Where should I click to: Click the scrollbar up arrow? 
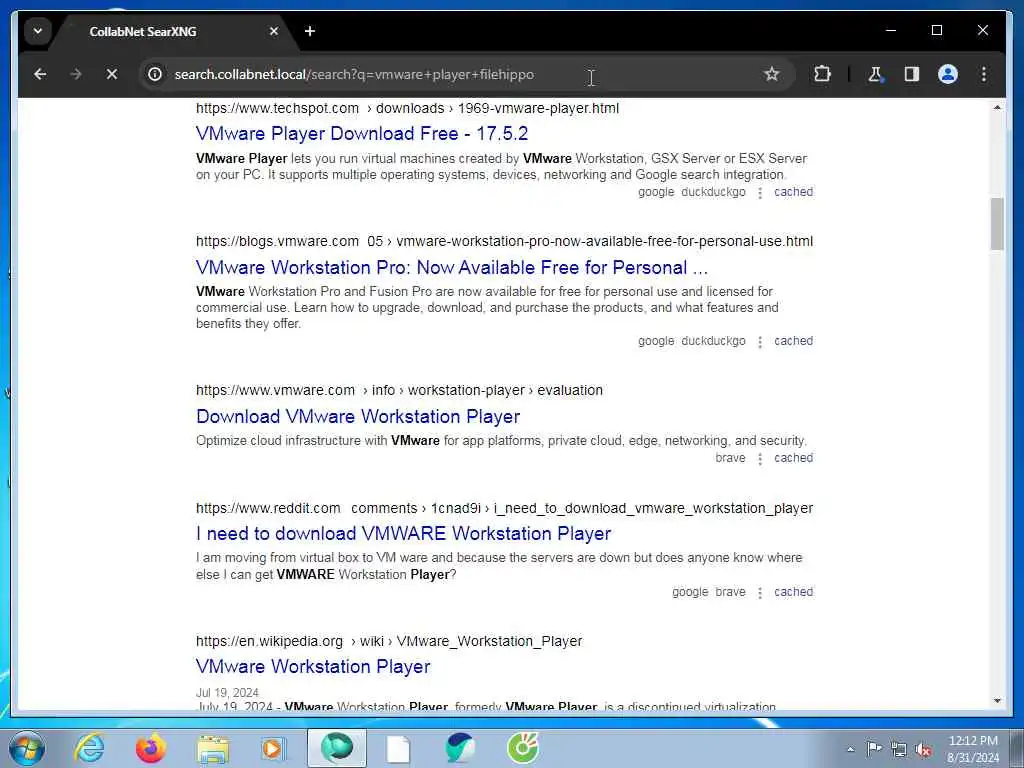pyautogui.click(x=997, y=107)
